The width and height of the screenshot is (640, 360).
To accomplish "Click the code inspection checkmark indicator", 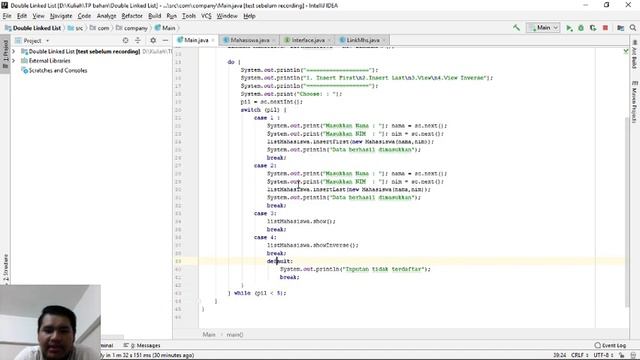I will click(x=626, y=51).
